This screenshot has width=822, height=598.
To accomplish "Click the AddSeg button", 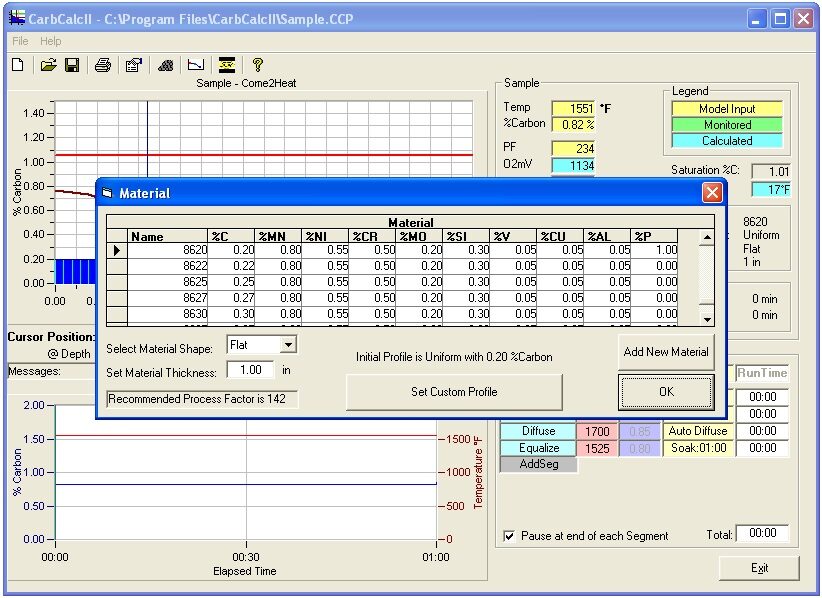I will [538, 464].
